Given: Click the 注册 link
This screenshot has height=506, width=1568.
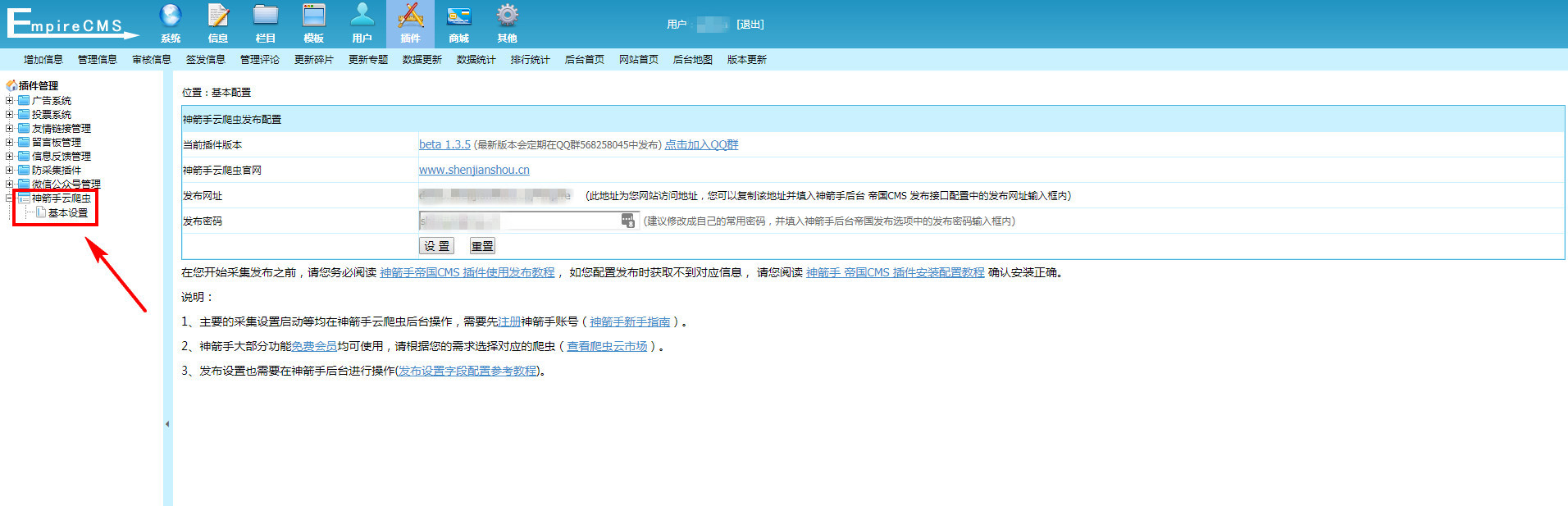Looking at the screenshot, I should [x=509, y=321].
